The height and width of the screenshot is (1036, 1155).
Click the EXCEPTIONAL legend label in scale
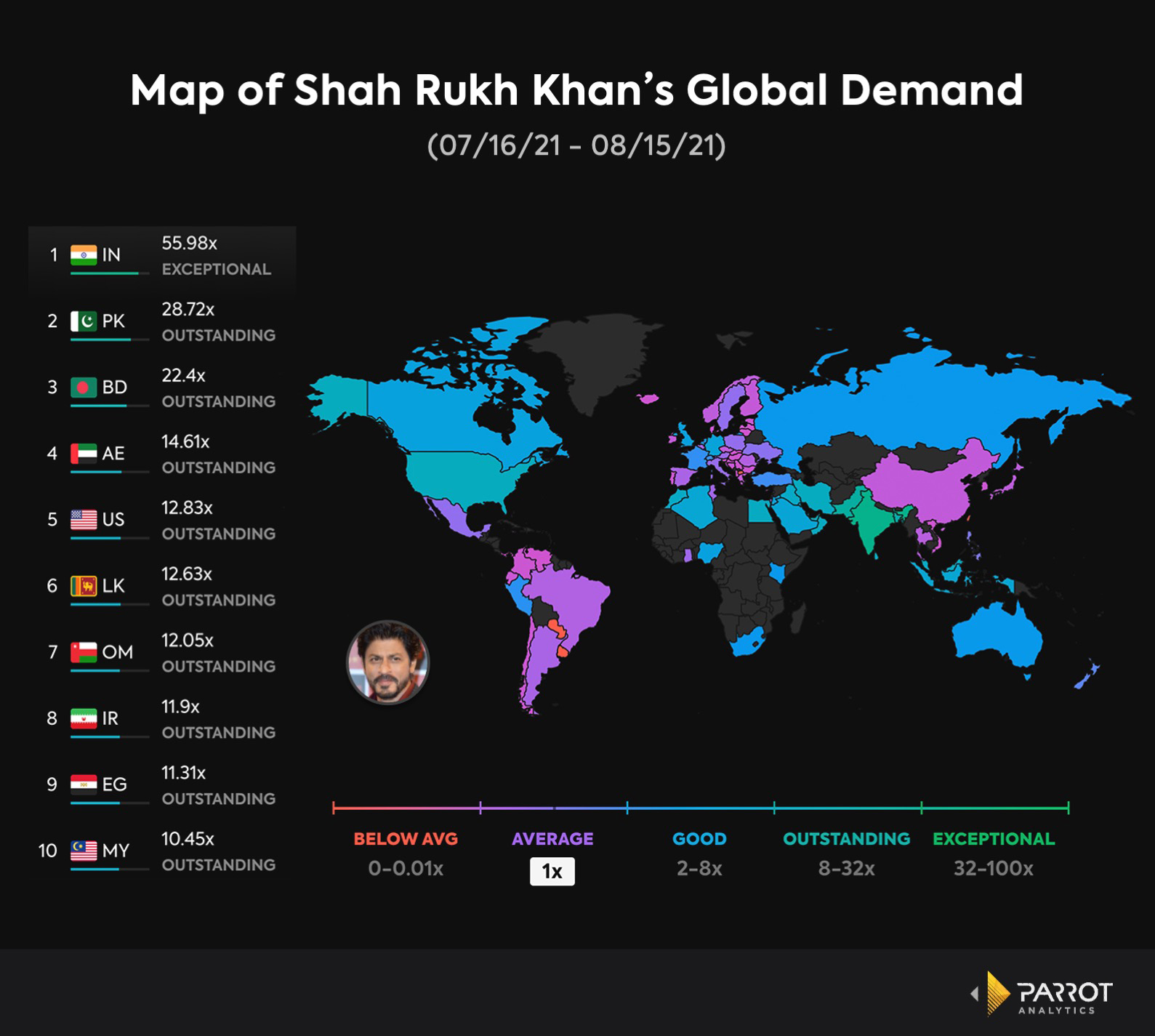tap(994, 838)
